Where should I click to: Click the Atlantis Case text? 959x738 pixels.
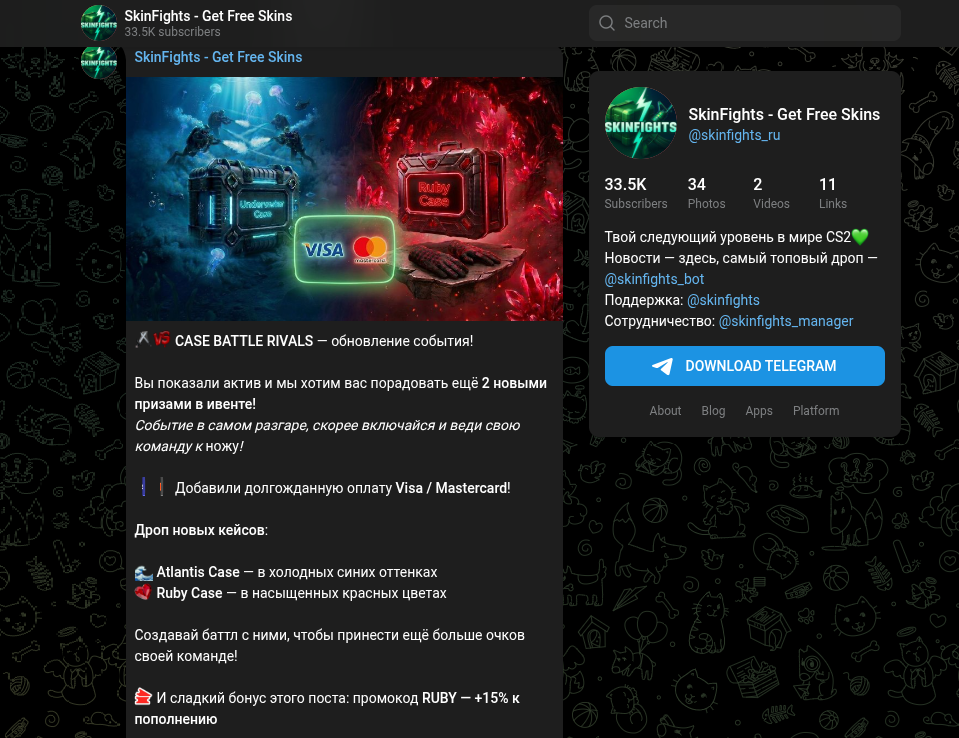198,572
